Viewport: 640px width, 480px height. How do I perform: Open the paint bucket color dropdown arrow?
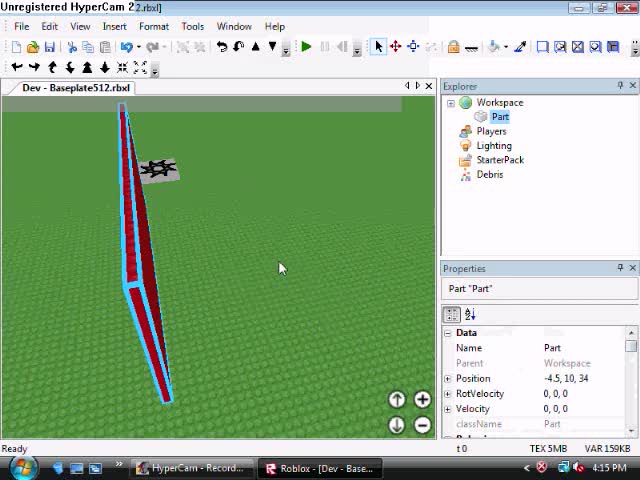coord(506,47)
